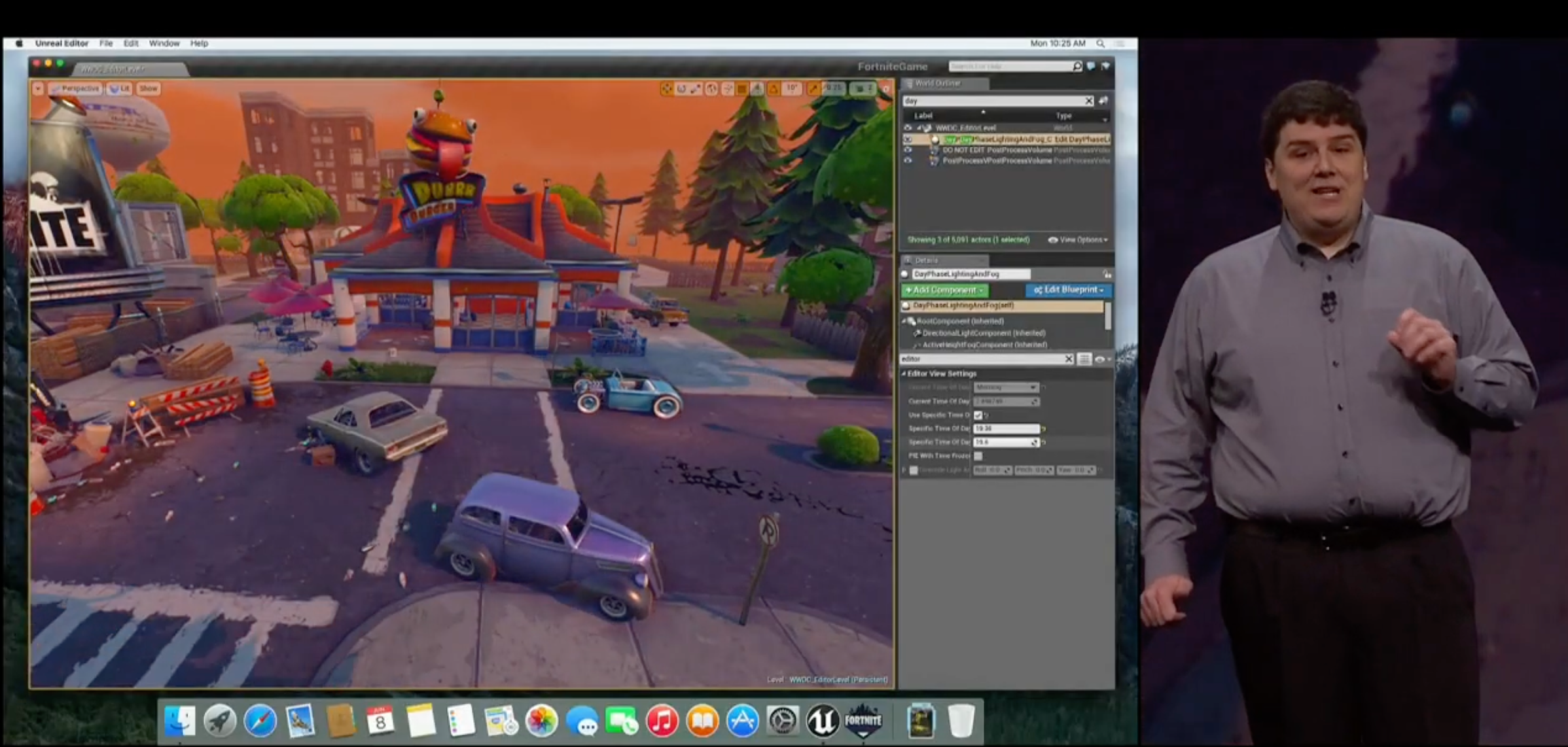The height and width of the screenshot is (747, 1568).
Task: Collapse RootComponent (Inherited) node
Action: click(x=904, y=321)
